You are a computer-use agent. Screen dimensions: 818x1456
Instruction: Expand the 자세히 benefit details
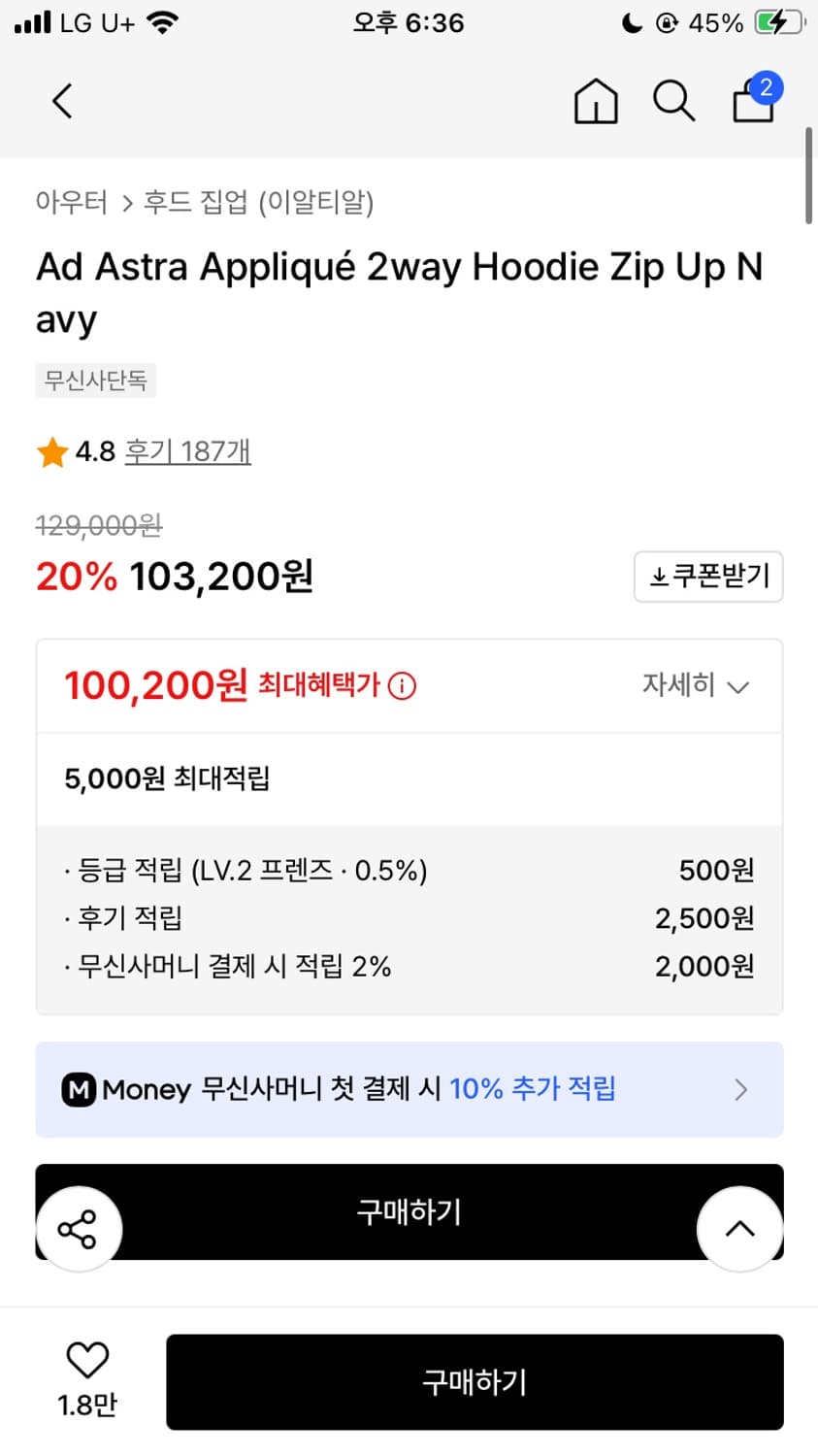pos(695,685)
